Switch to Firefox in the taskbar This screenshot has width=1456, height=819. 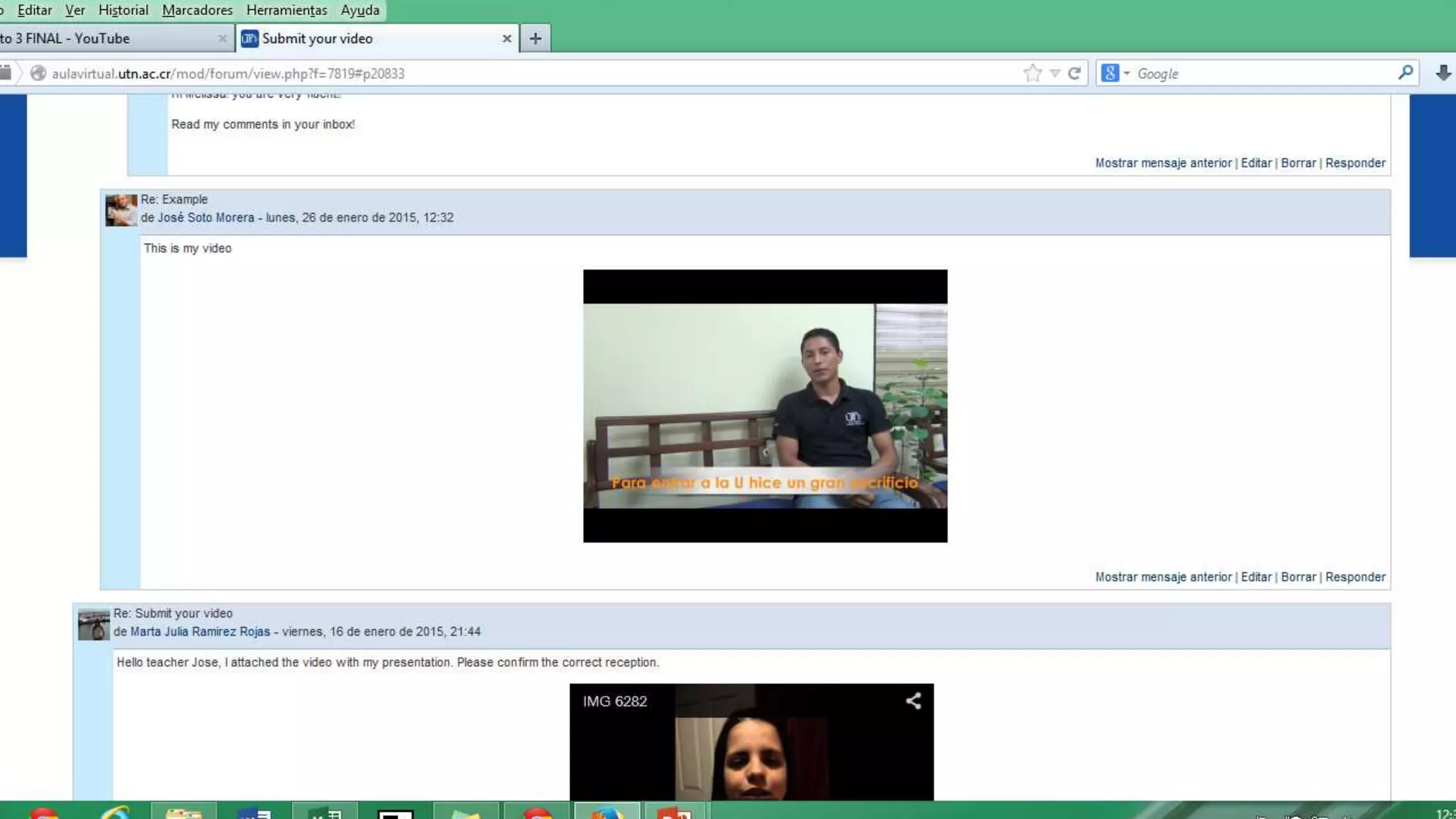pos(607,811)
